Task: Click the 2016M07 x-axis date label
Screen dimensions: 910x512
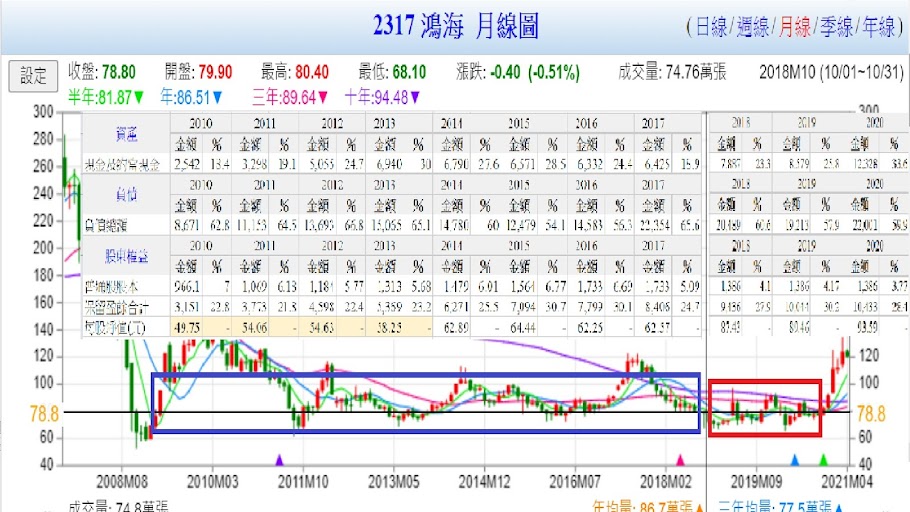Action: 575,482
